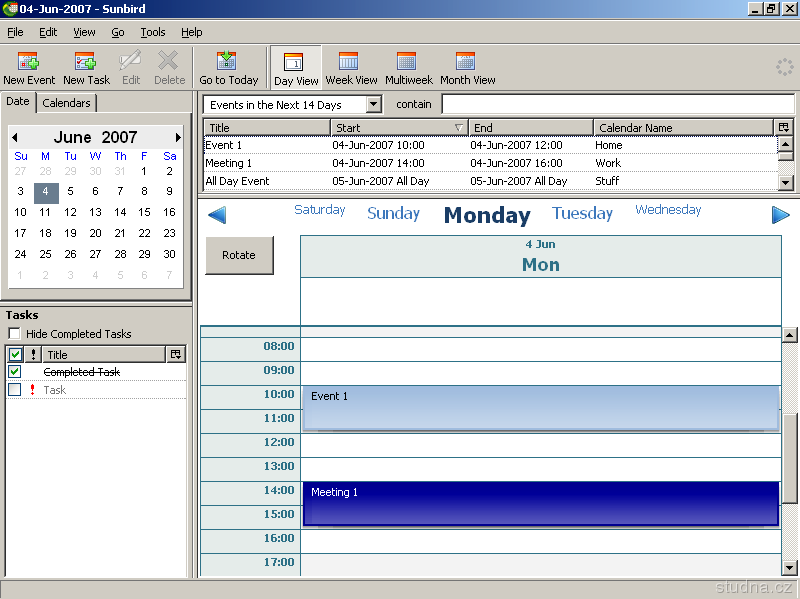The image size is (800, 599).
Task: Click the Rotate button
Action: pos(239,255)
